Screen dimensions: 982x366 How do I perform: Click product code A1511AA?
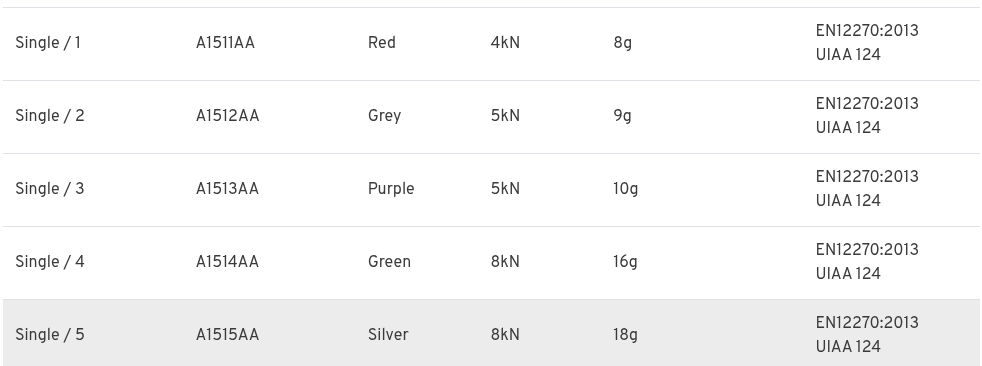point(225,43)
